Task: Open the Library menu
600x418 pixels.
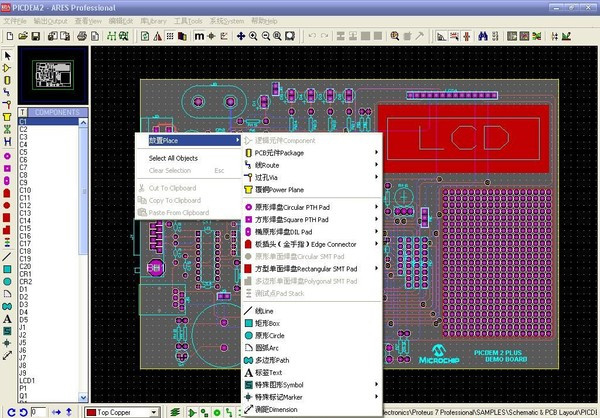Action: pyautogui.click(x=153, y=21)
